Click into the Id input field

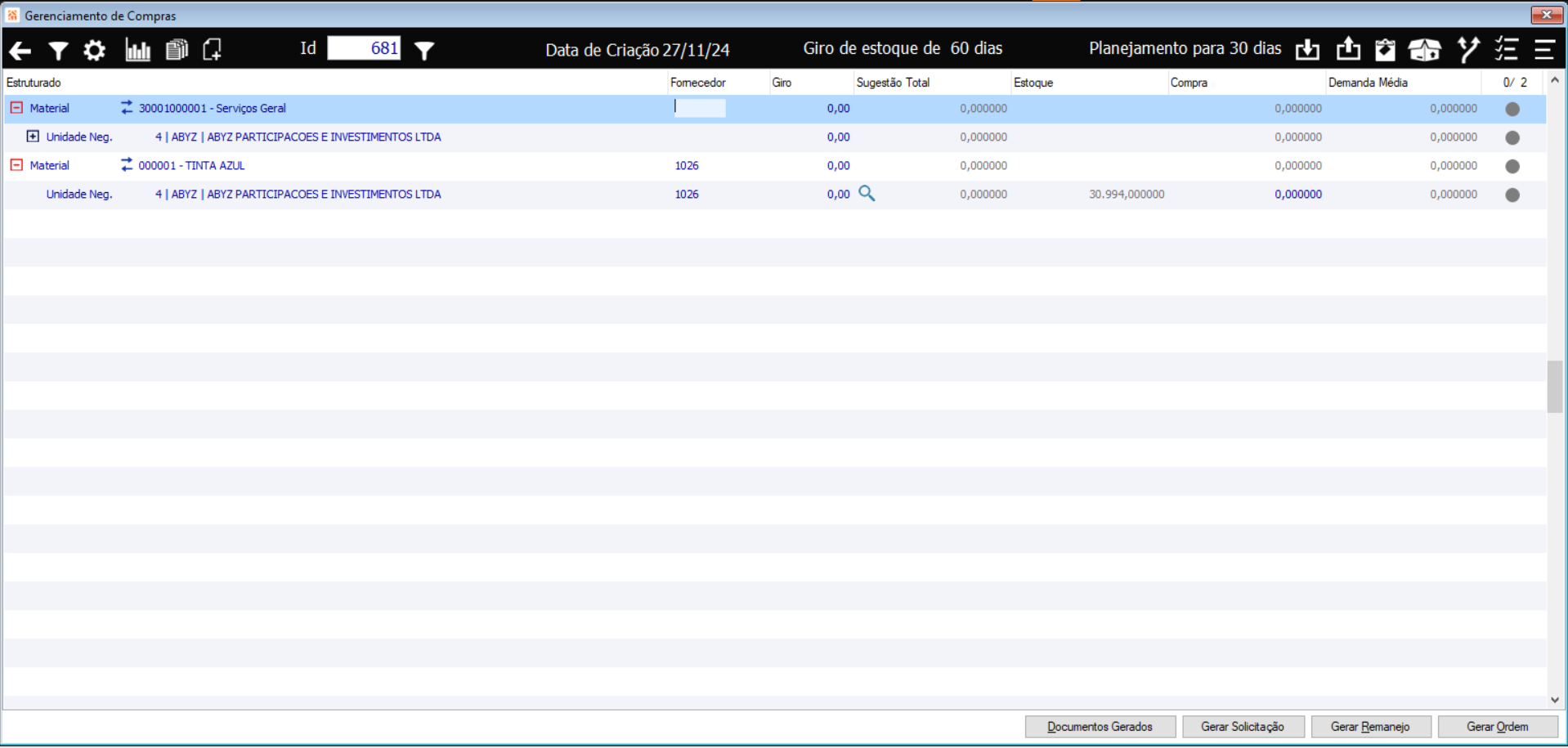(x=364, y=48)
